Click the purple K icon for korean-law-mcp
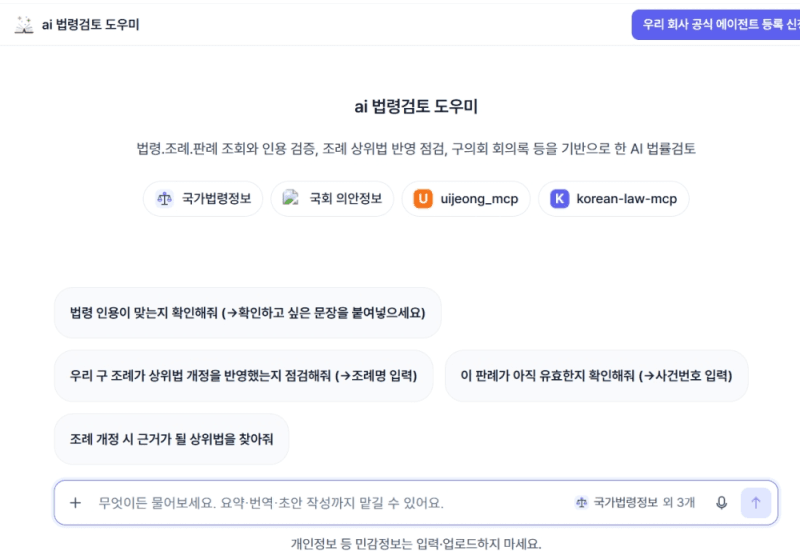Screen dimensions: 800x555 coord(560,199)
